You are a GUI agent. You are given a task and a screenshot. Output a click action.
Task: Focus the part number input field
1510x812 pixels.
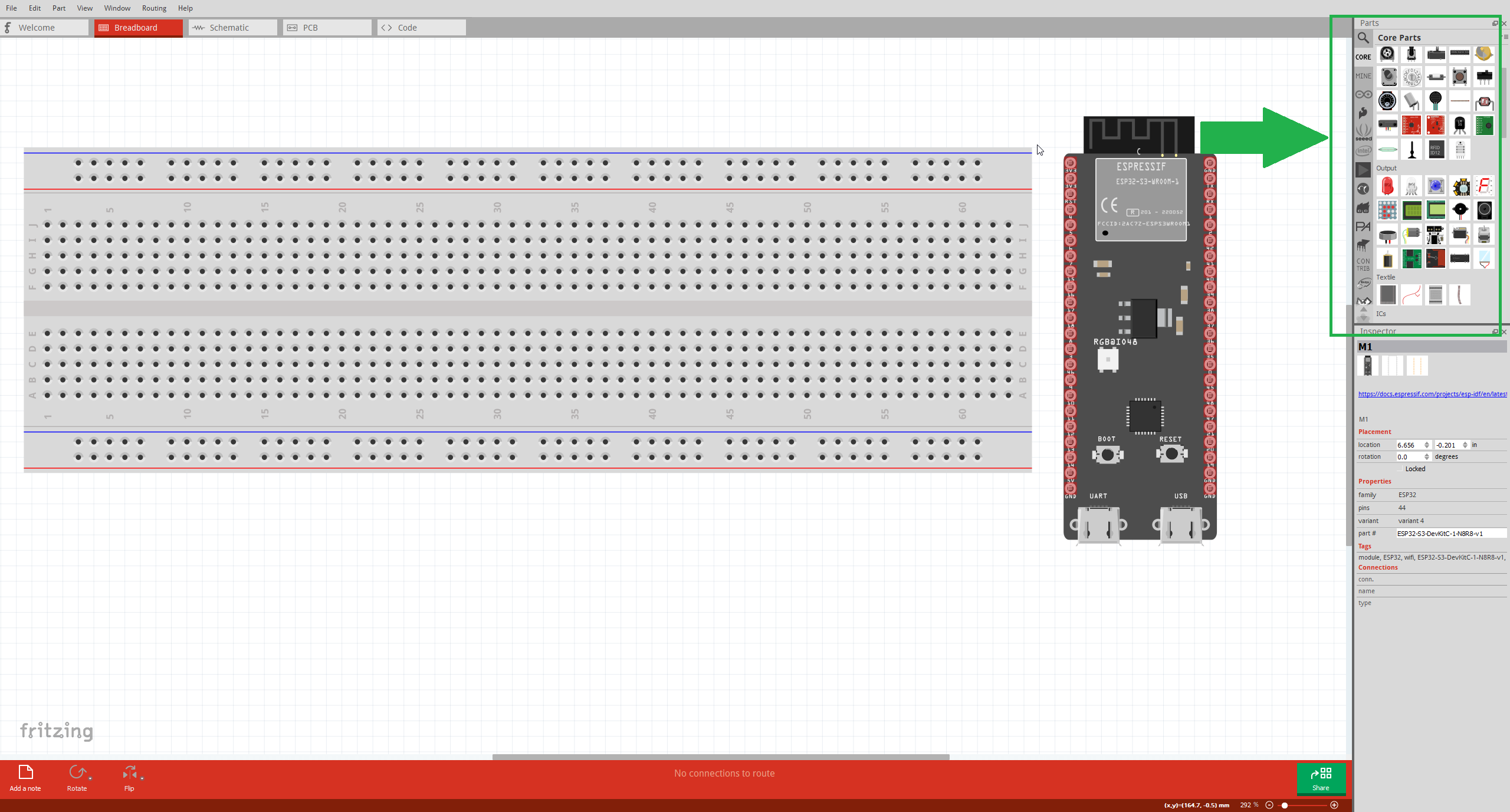click(x=1451, y=533)
